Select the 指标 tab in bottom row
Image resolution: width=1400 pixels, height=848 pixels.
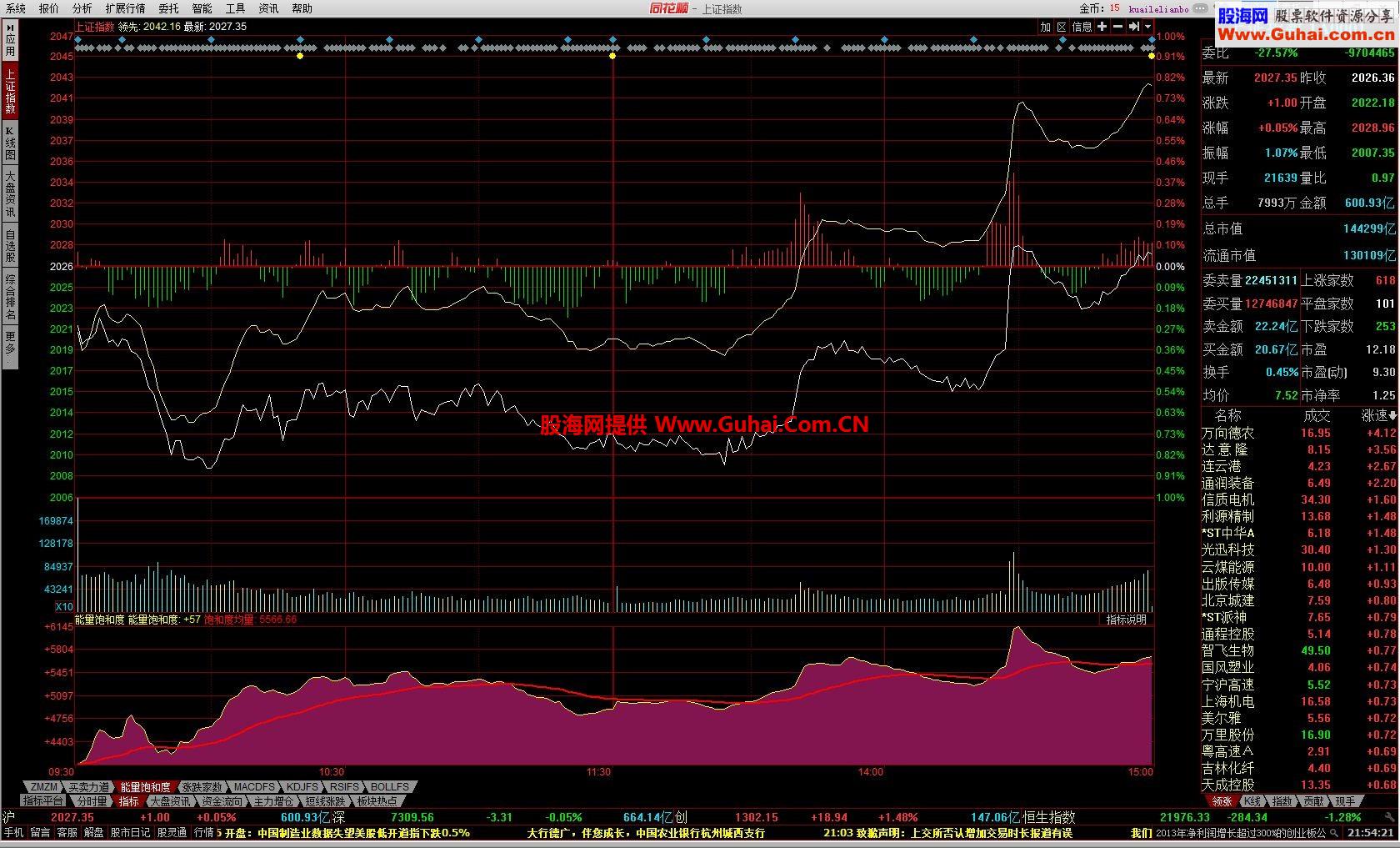tap(128, 801)
